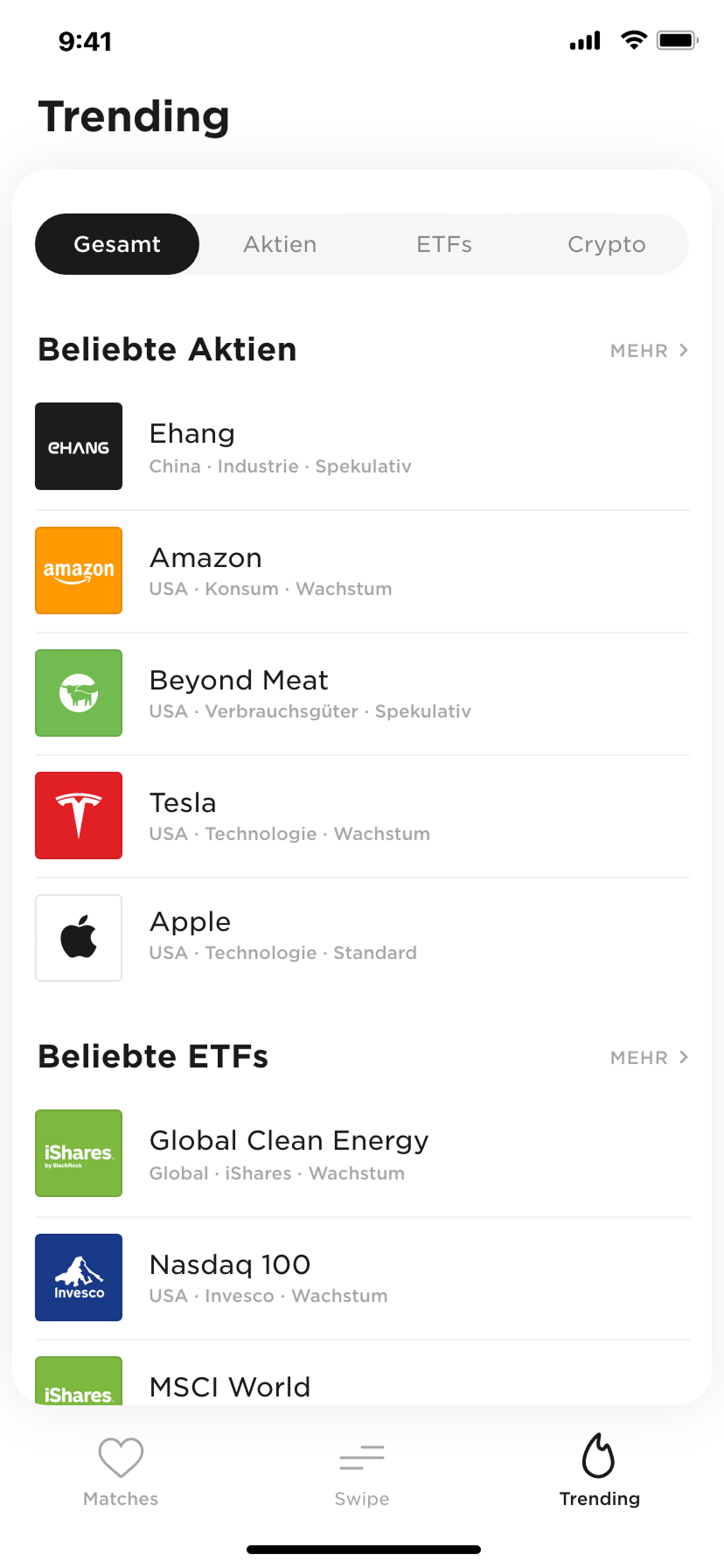This screenshot has width=724, height=1568.
Task: Expand MEHR next to Beliebte ETFs
Action: pos(649,1058)
